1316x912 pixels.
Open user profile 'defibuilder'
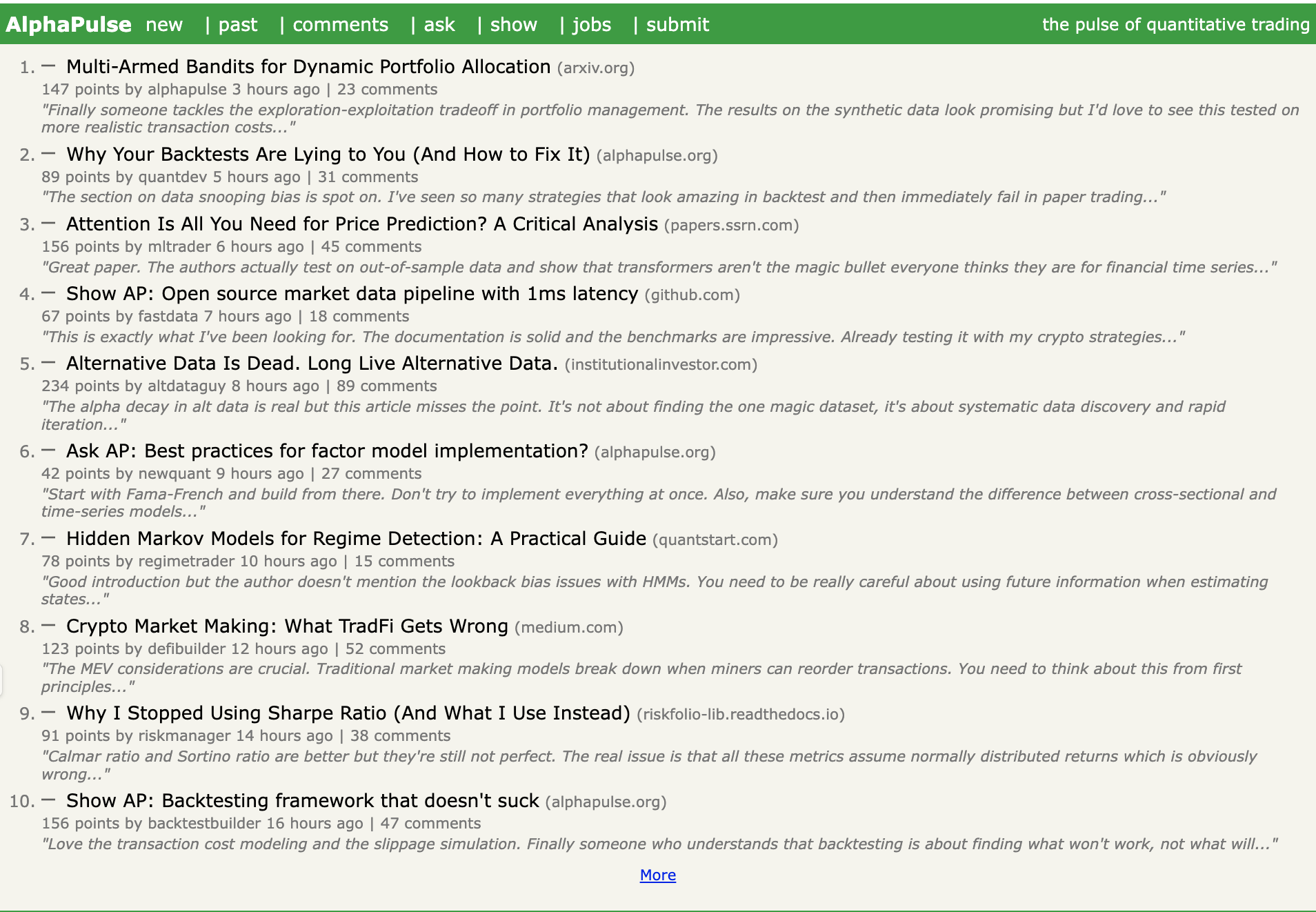pyautogui.click(x=187, y=649)
